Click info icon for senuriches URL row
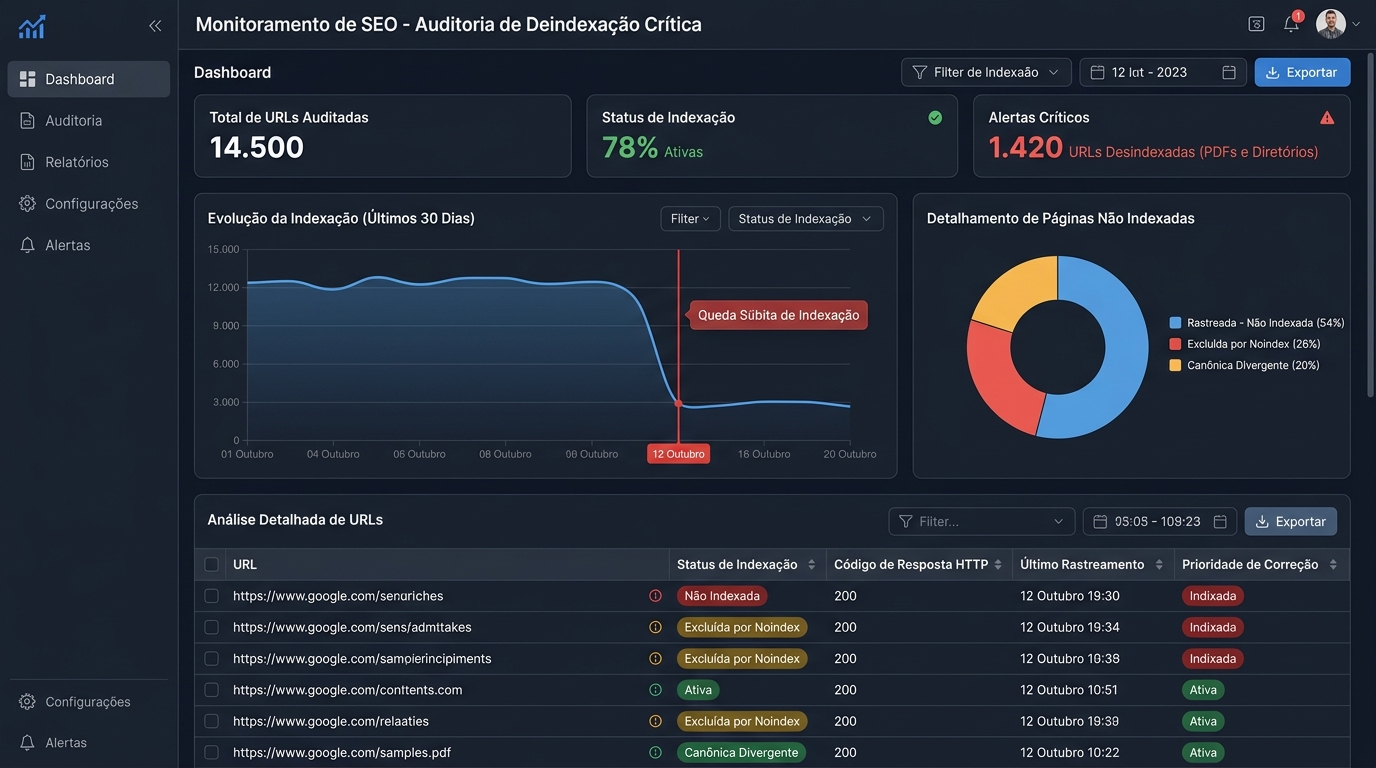The width and height of the screenshot is (1376, 768). tap(655, 596)
